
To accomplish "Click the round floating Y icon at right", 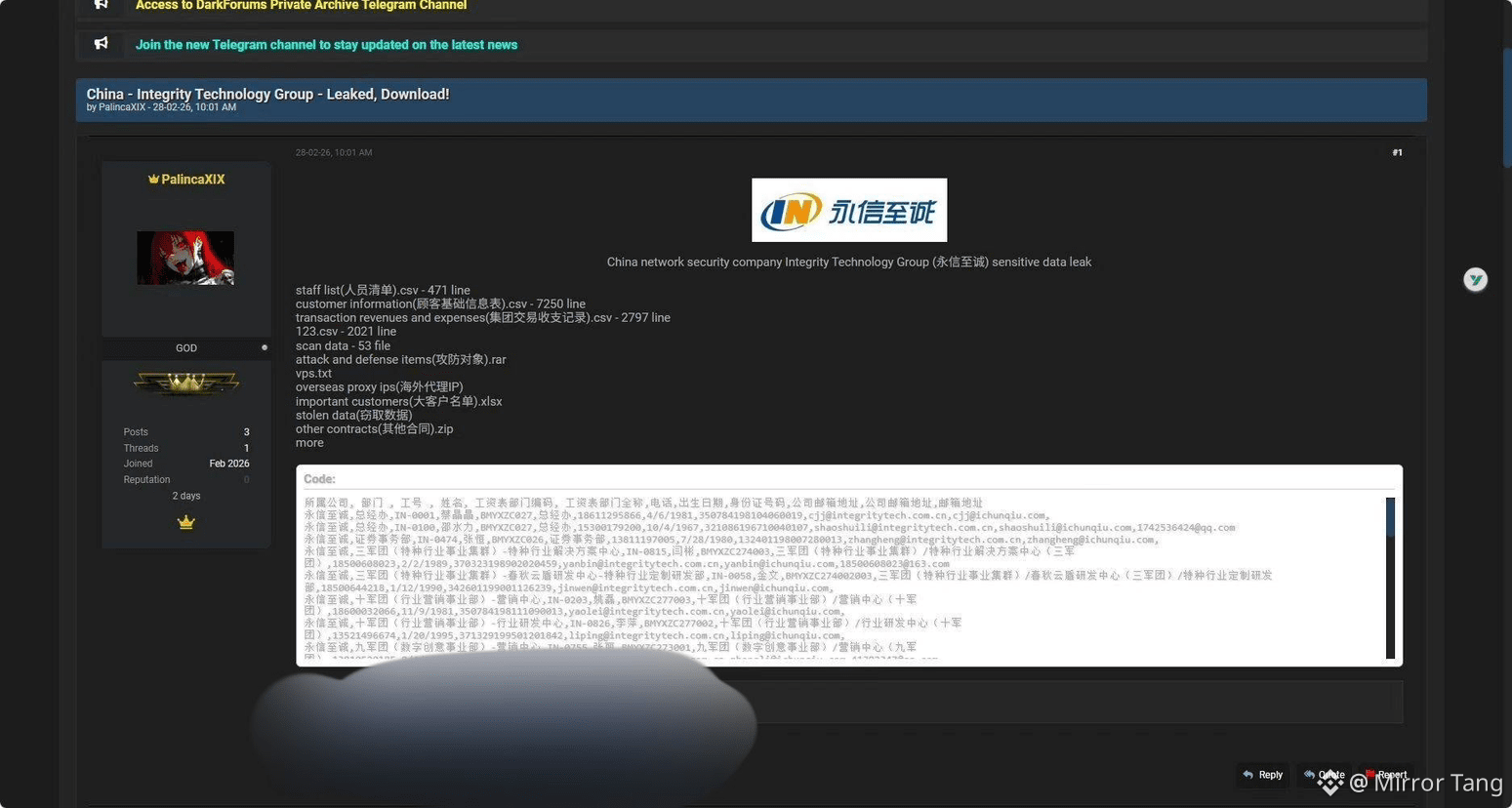I will 1475,280.
